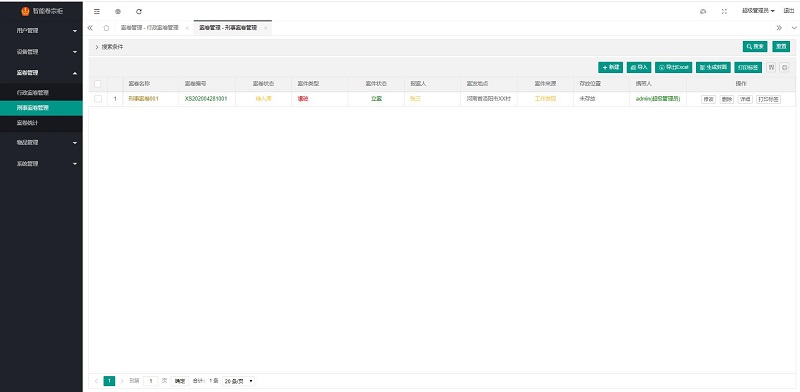Viewport: 800px width, 392px height.
Task: Check the row checkbox for XS202004281001
Action: point(98,99)
